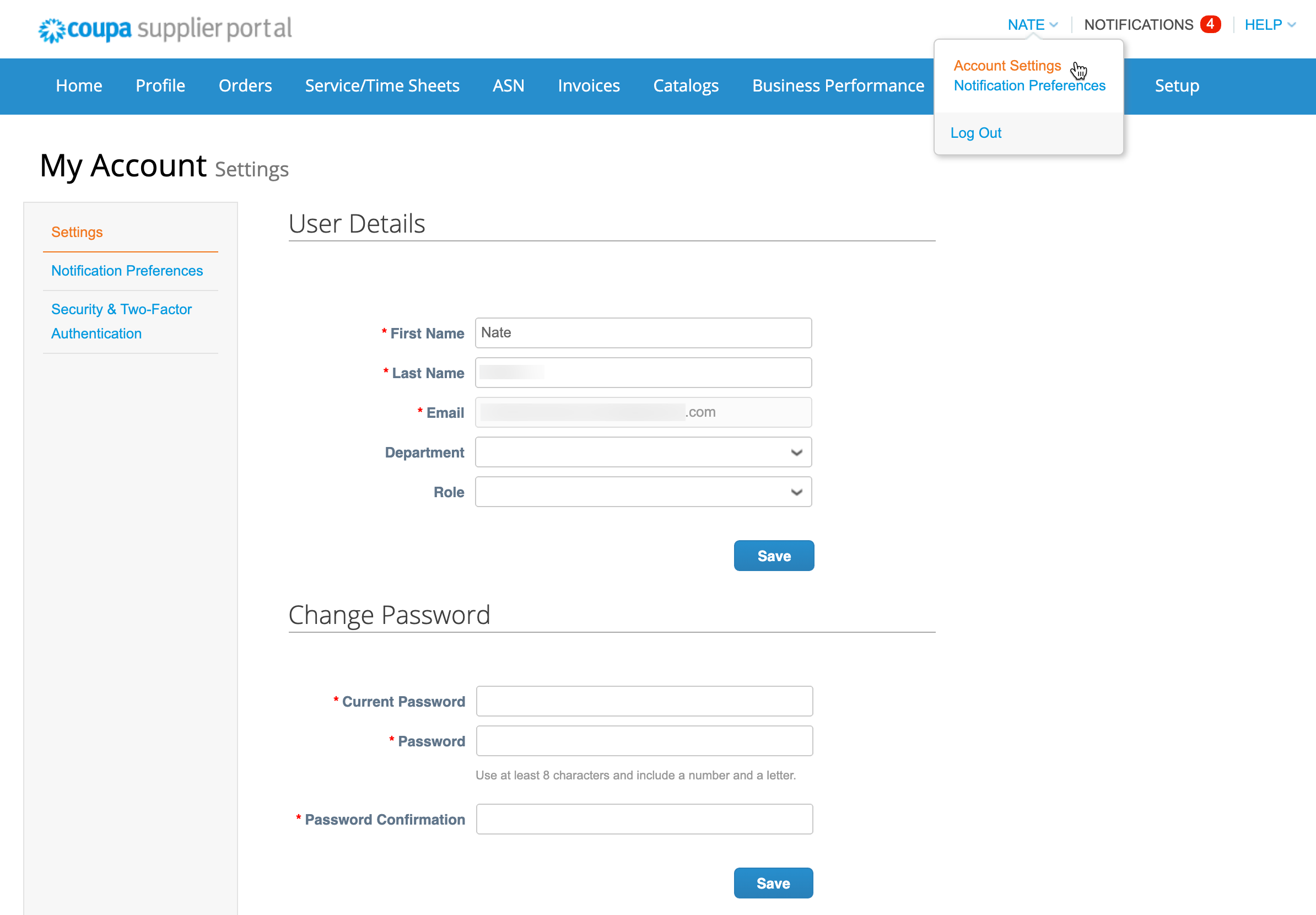
Task: Open Service/Time Sheets tab
Action: (382, 86)
